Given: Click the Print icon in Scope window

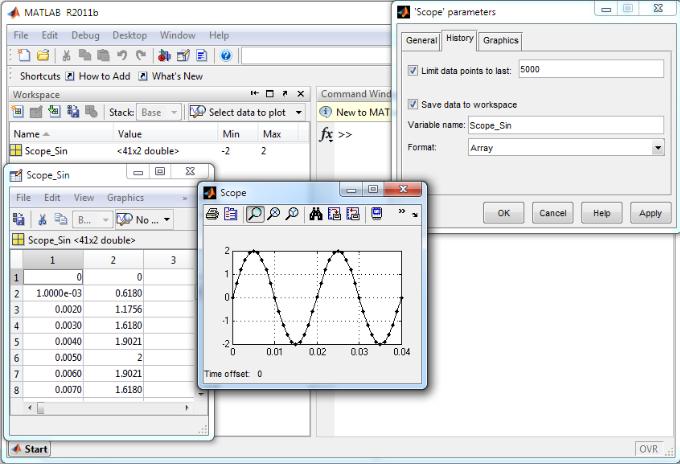Looking at the screenshot, I should 212,214.
